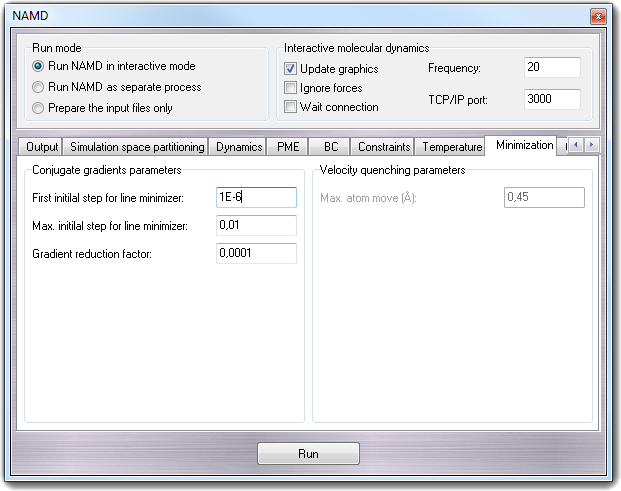Click the Gradient reduction factor field

point(256,253)
